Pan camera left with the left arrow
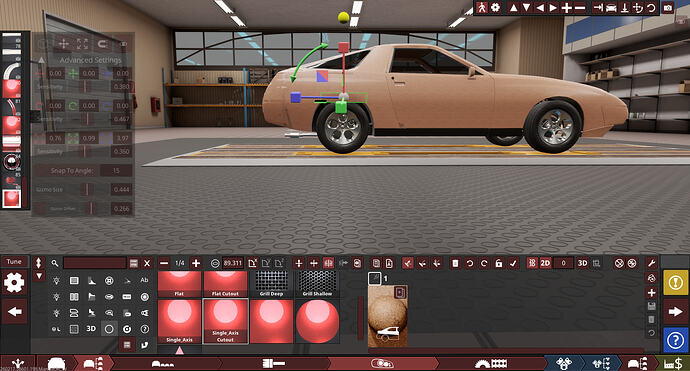Viewport: 690px width, 371px height. (540, 7)
